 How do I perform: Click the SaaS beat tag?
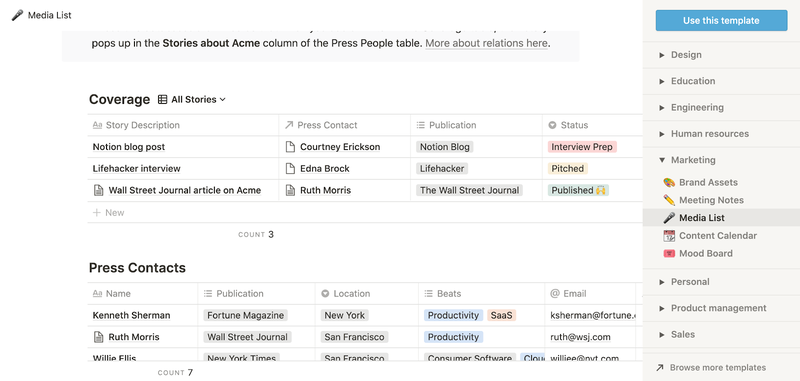pos(502,315)
